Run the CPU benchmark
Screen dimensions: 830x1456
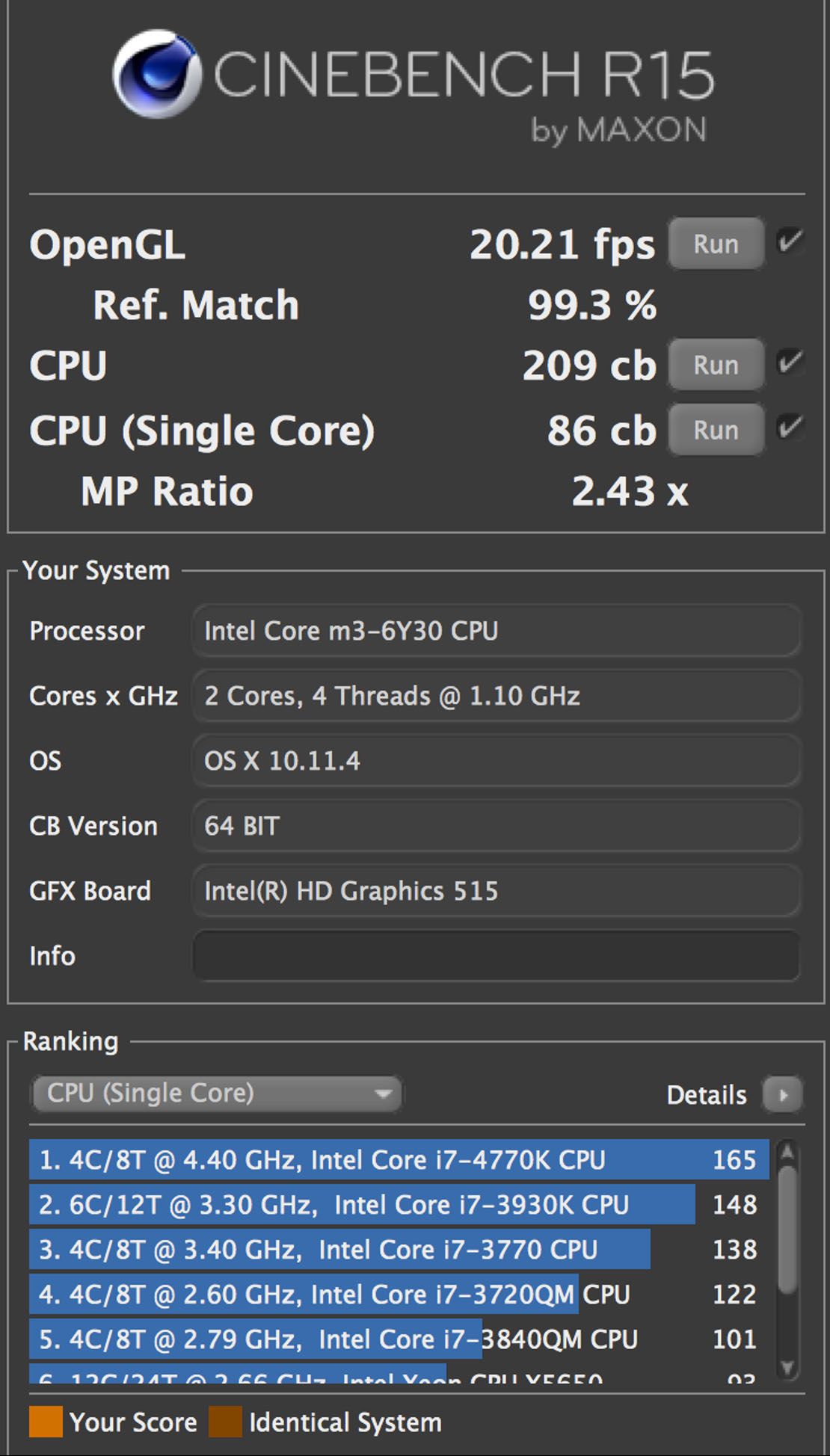(716, 365)
